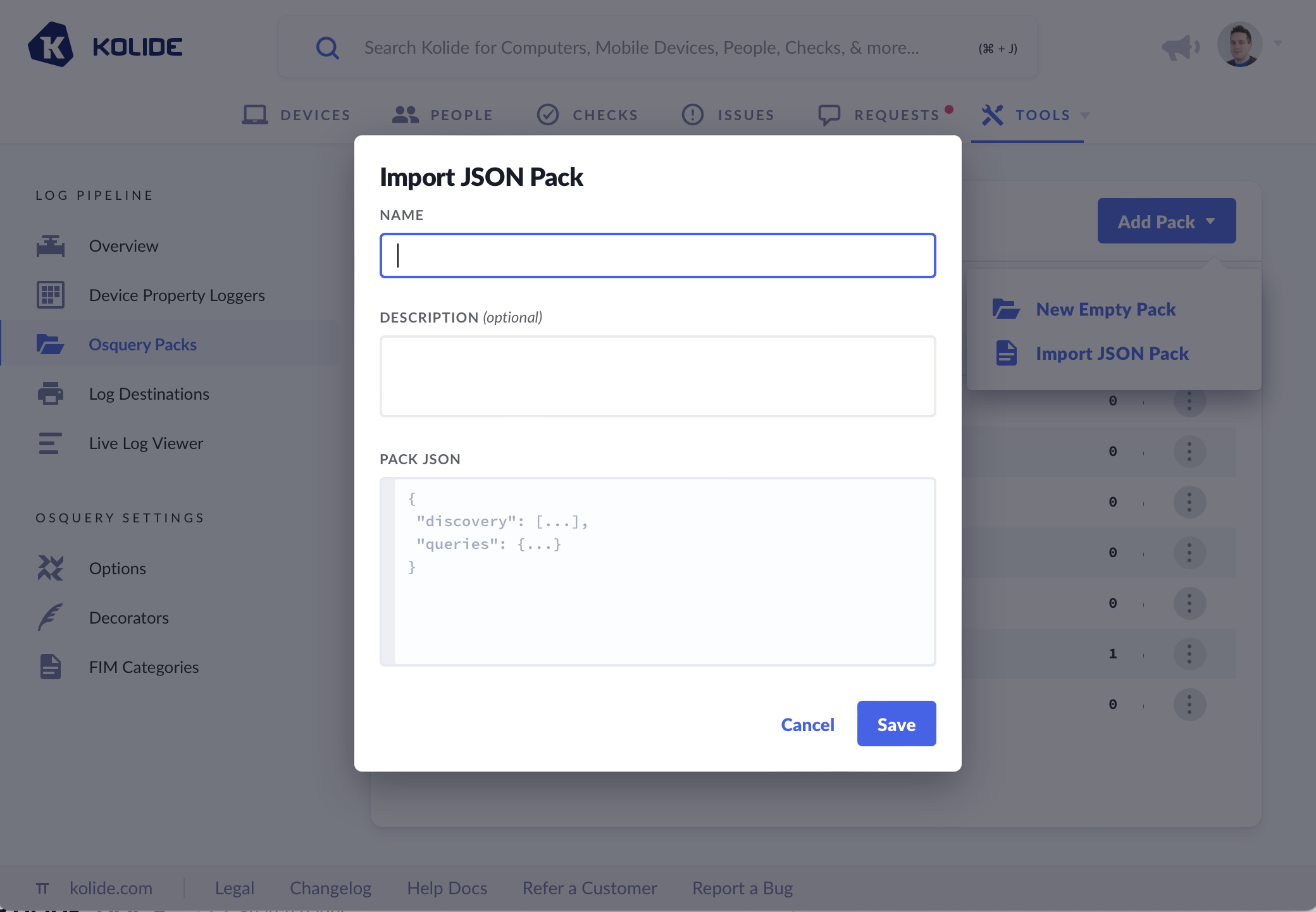Click the FIM Categories document icon

pyautogui.click(x=51, y=667)
